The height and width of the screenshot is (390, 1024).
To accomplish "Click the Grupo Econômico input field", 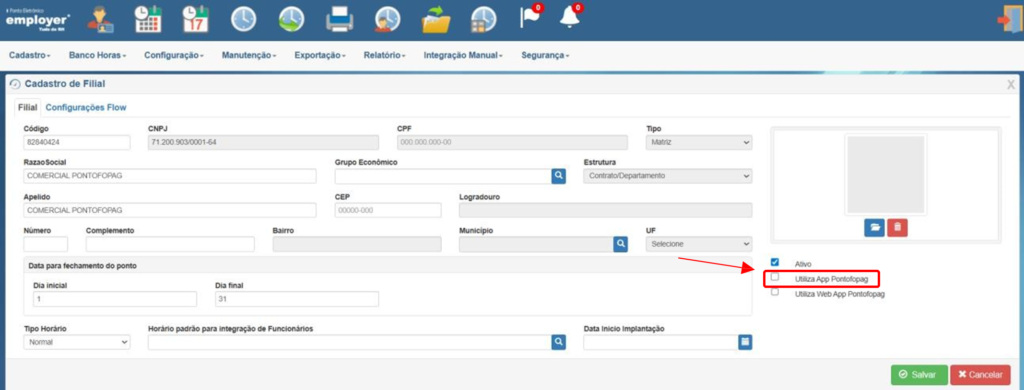I will point(443,176).
